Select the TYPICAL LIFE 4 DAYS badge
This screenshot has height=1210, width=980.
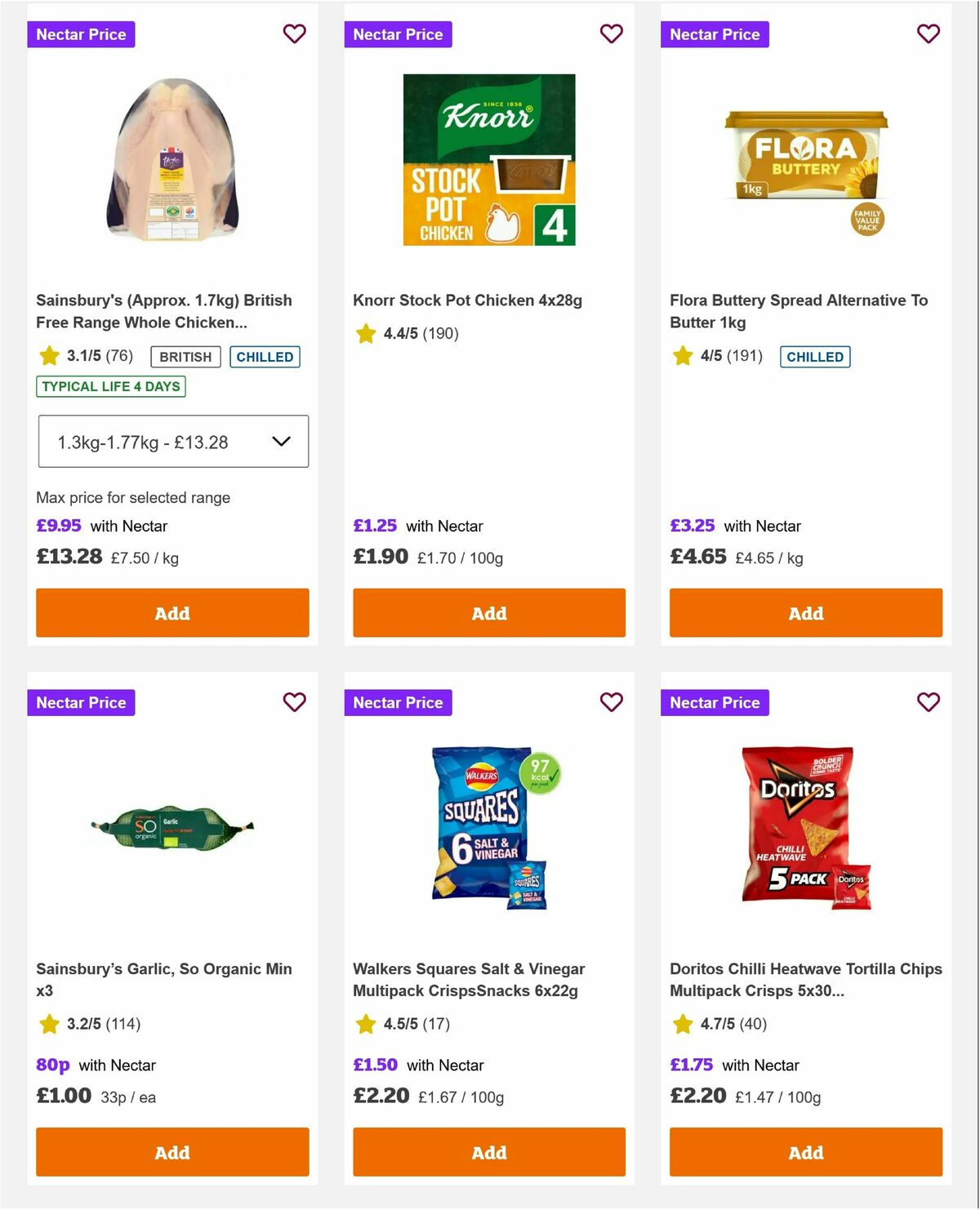coord(110,386)
